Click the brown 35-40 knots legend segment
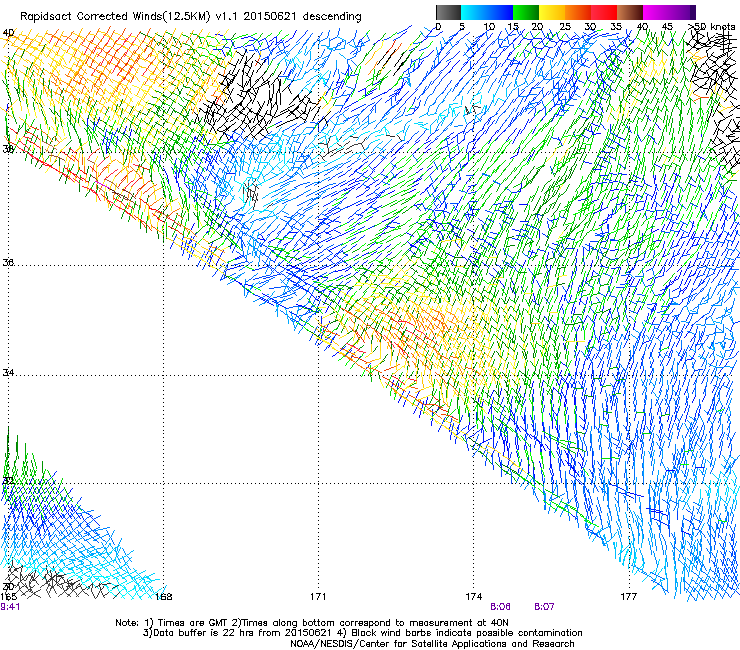740x650 pixels. click(630, 12)
